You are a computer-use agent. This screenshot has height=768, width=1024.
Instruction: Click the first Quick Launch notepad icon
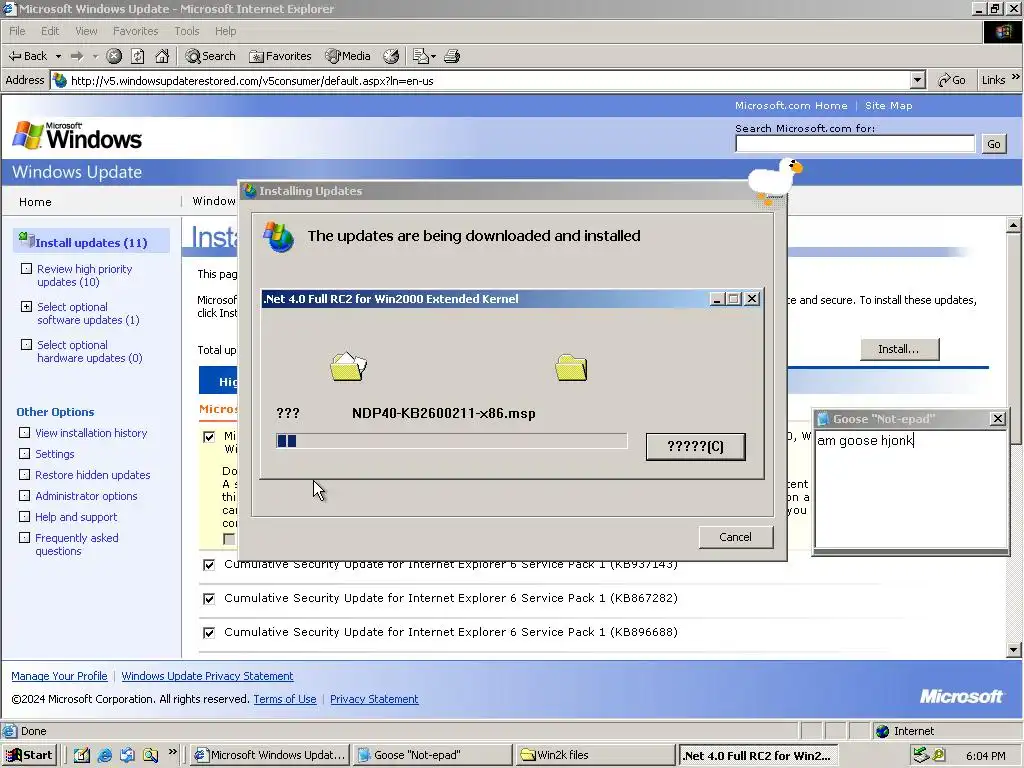pos(82,755)
